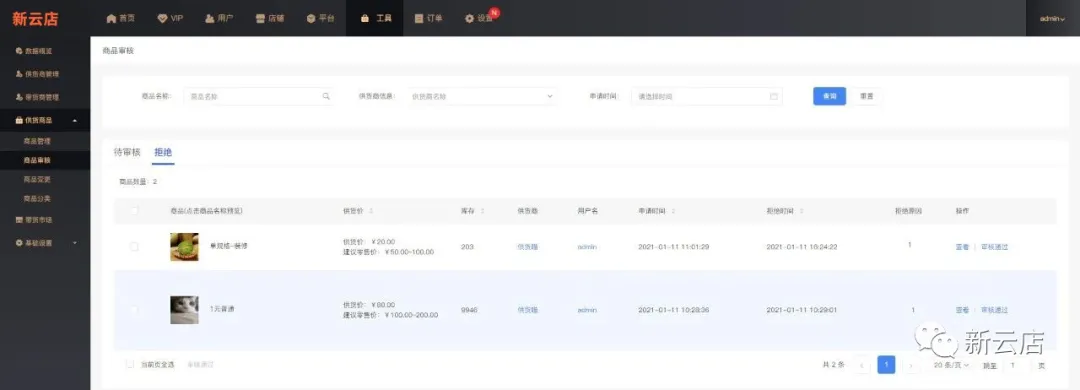Check the box for the 20.00 priced product row
The height and width of the screenshot is (390, 1080).
pyautogui.click(x=134, y=247)
